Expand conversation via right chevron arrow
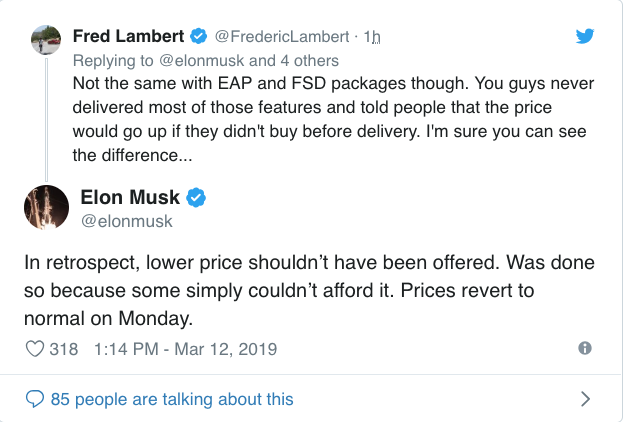Viewport: 624px width, 422px height. click(586, 399)
